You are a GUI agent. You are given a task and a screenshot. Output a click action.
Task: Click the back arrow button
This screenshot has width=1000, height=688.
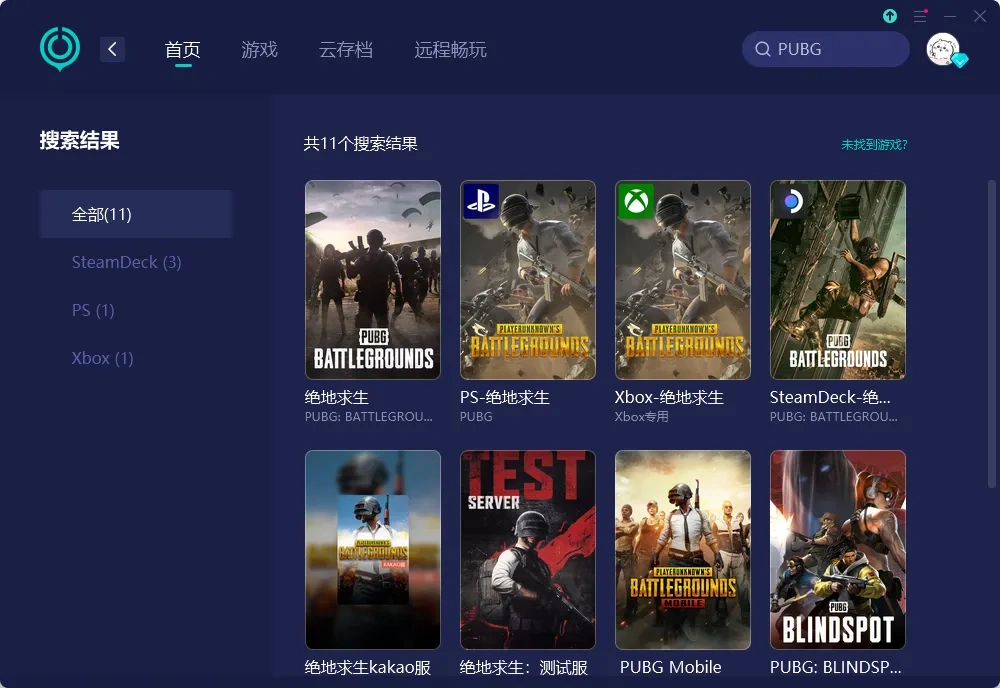coord(112,49)
